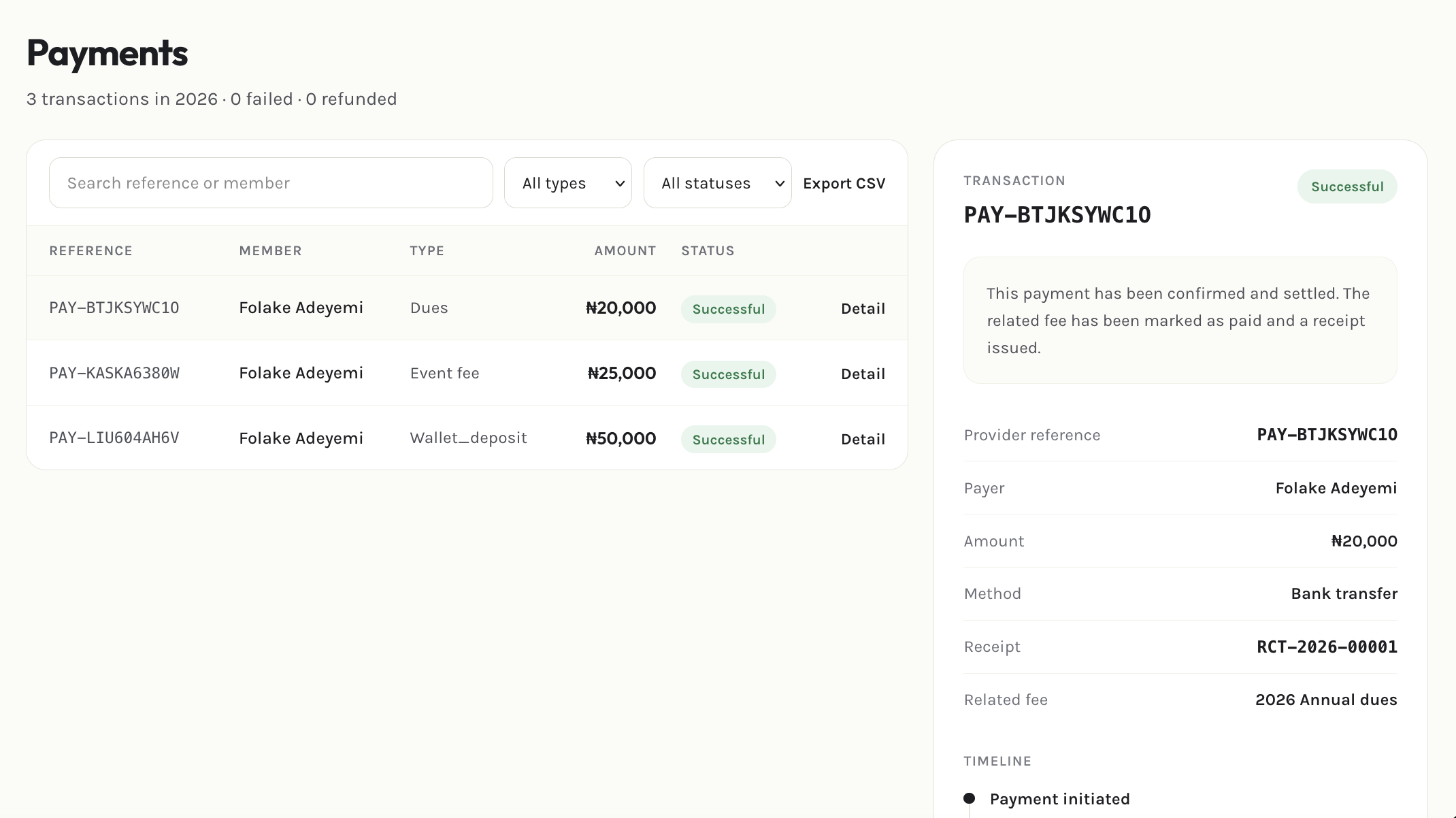1456x818 pixels.
Task: Select reference PAY-LIU604AH6V in the table
Action: point(114,438)
